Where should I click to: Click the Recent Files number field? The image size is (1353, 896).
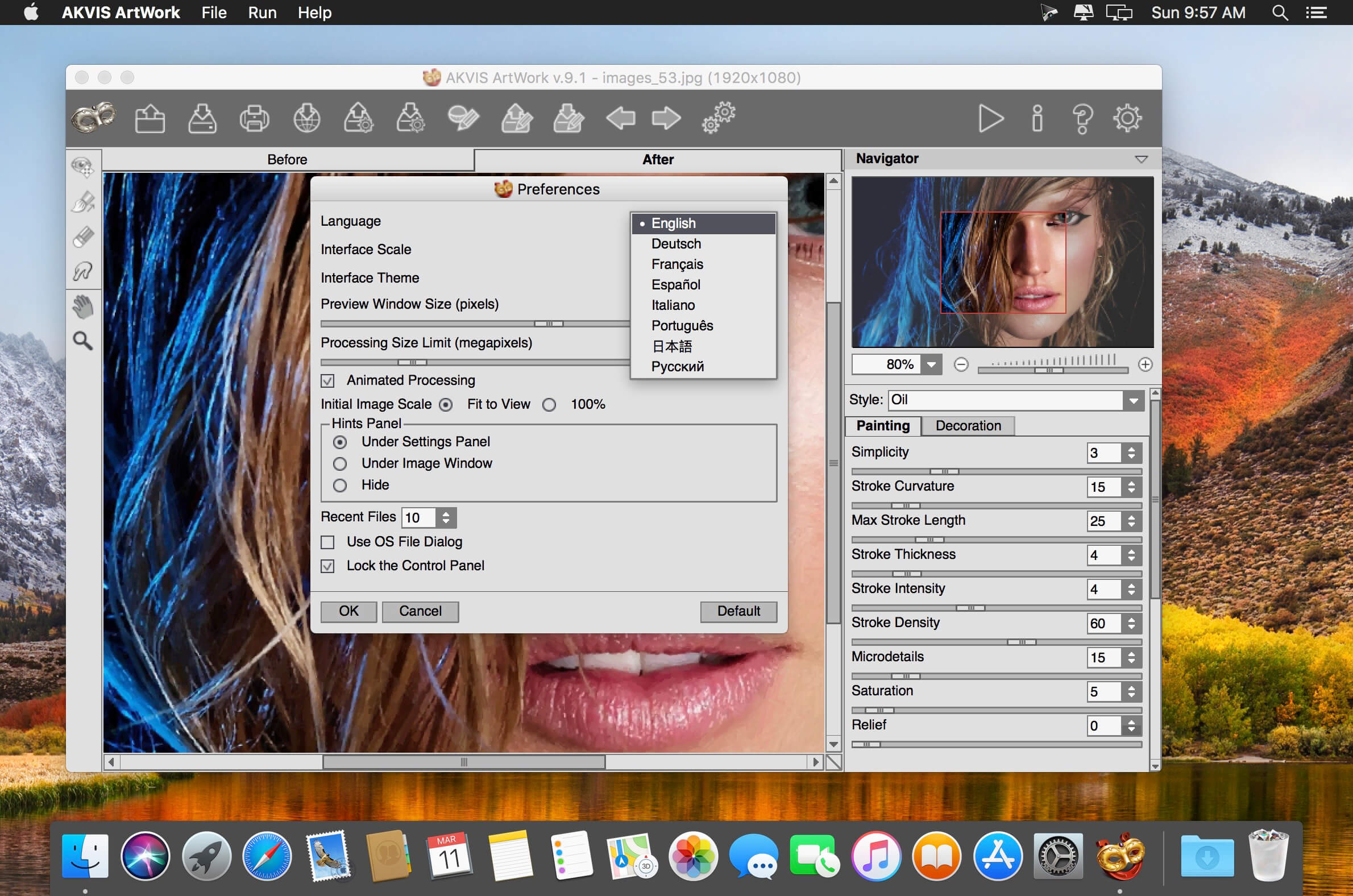pyautogui.click(x=419, y=518)
